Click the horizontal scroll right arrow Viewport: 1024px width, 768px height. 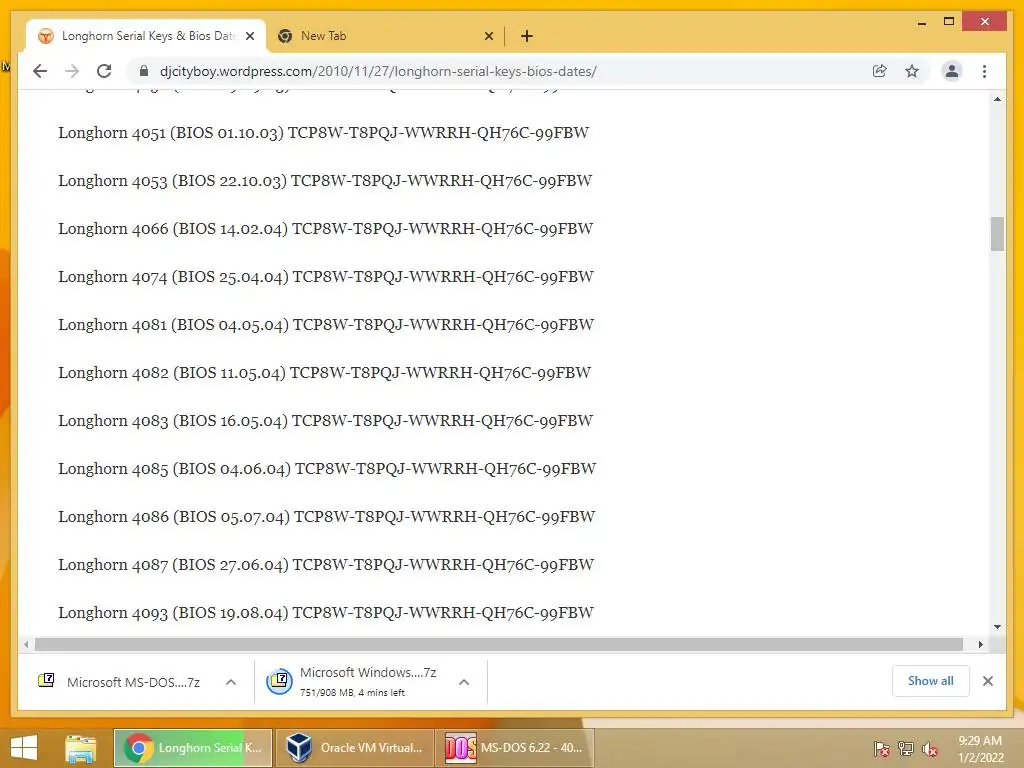(x=980, y=645)
